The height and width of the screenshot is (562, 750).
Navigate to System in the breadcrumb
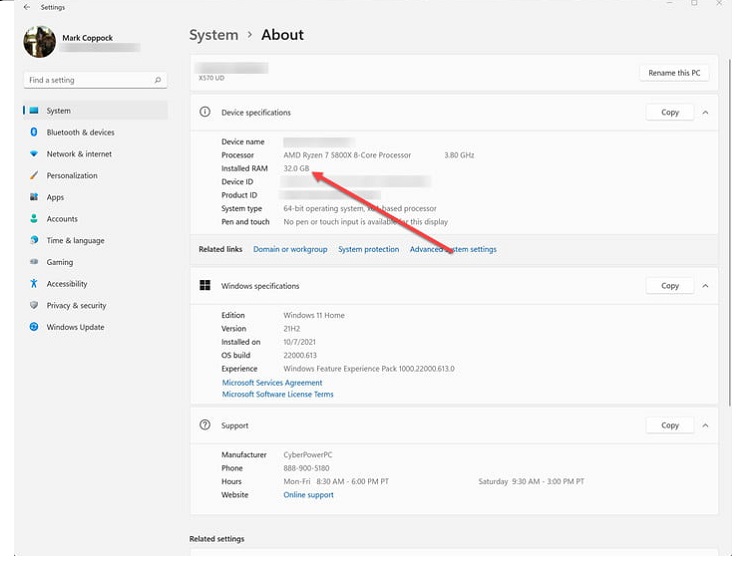(x=213, y=35)
